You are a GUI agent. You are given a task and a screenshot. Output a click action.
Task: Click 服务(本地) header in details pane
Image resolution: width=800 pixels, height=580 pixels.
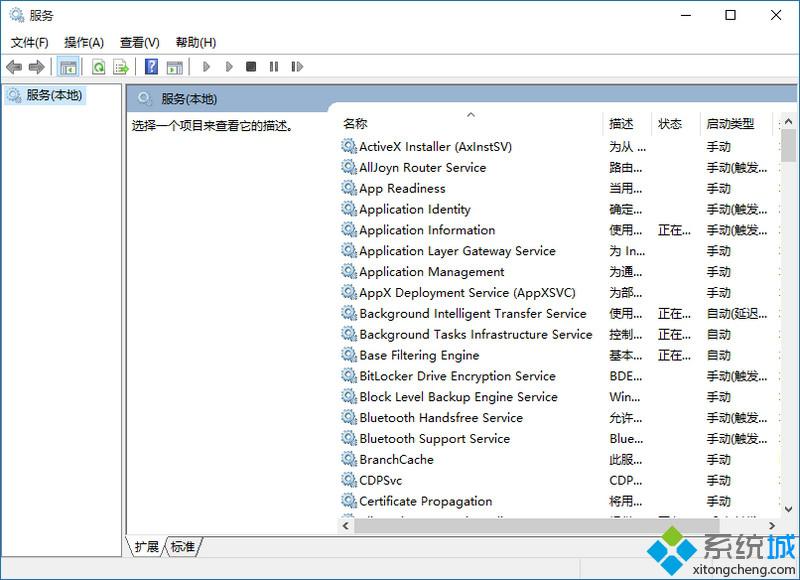(189, 99)
